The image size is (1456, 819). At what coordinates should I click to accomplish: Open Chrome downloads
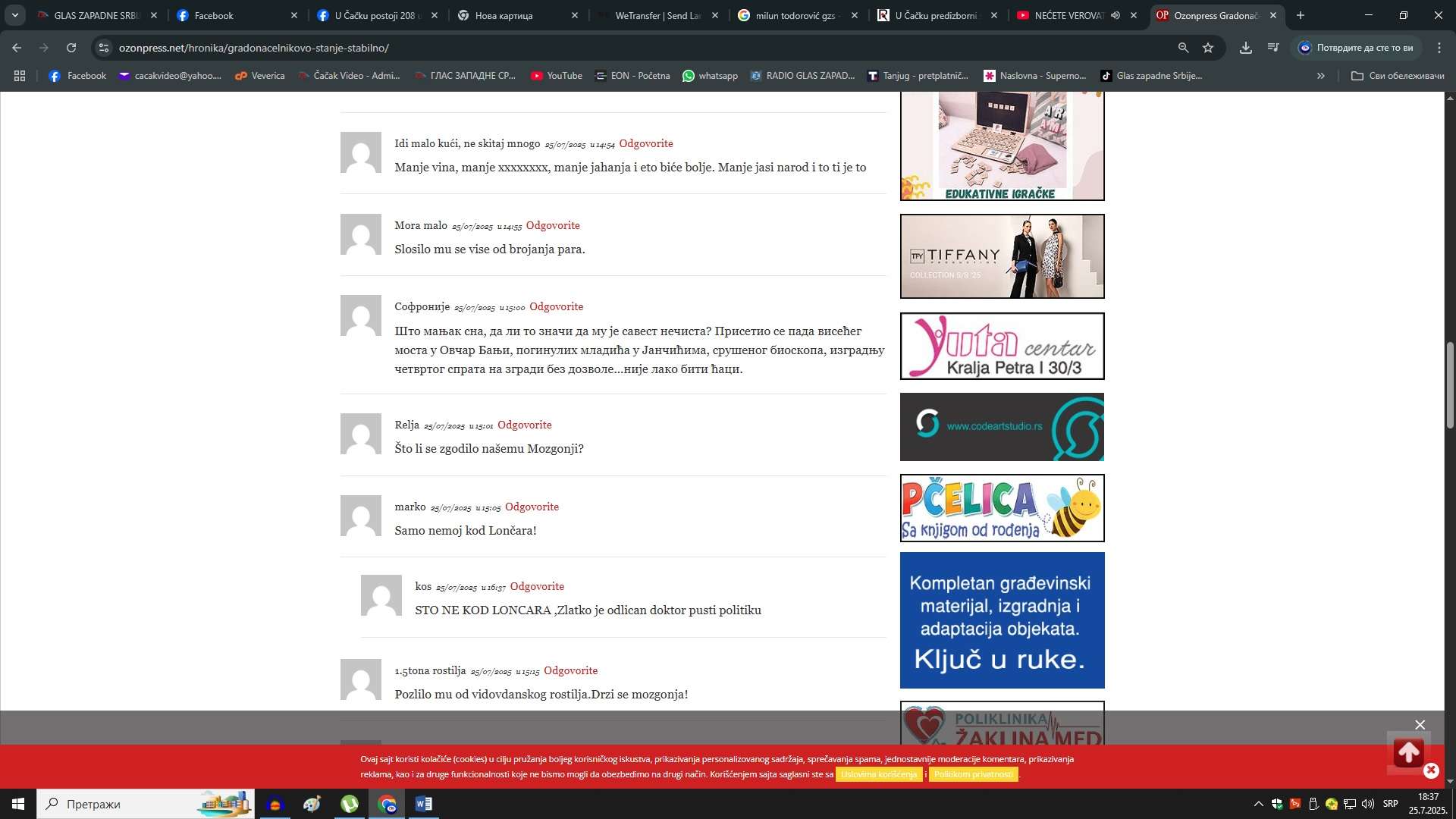point(1246,48)
